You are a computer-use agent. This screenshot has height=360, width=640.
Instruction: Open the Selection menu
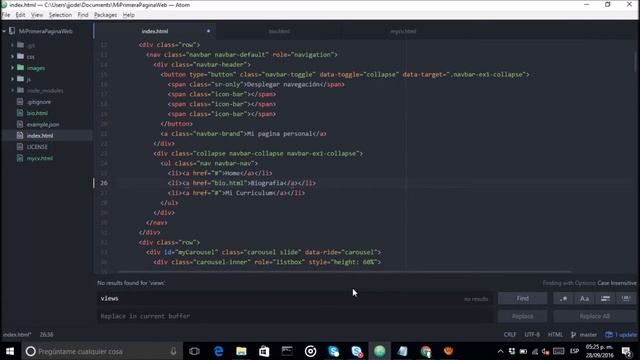(x=60, y=15)
